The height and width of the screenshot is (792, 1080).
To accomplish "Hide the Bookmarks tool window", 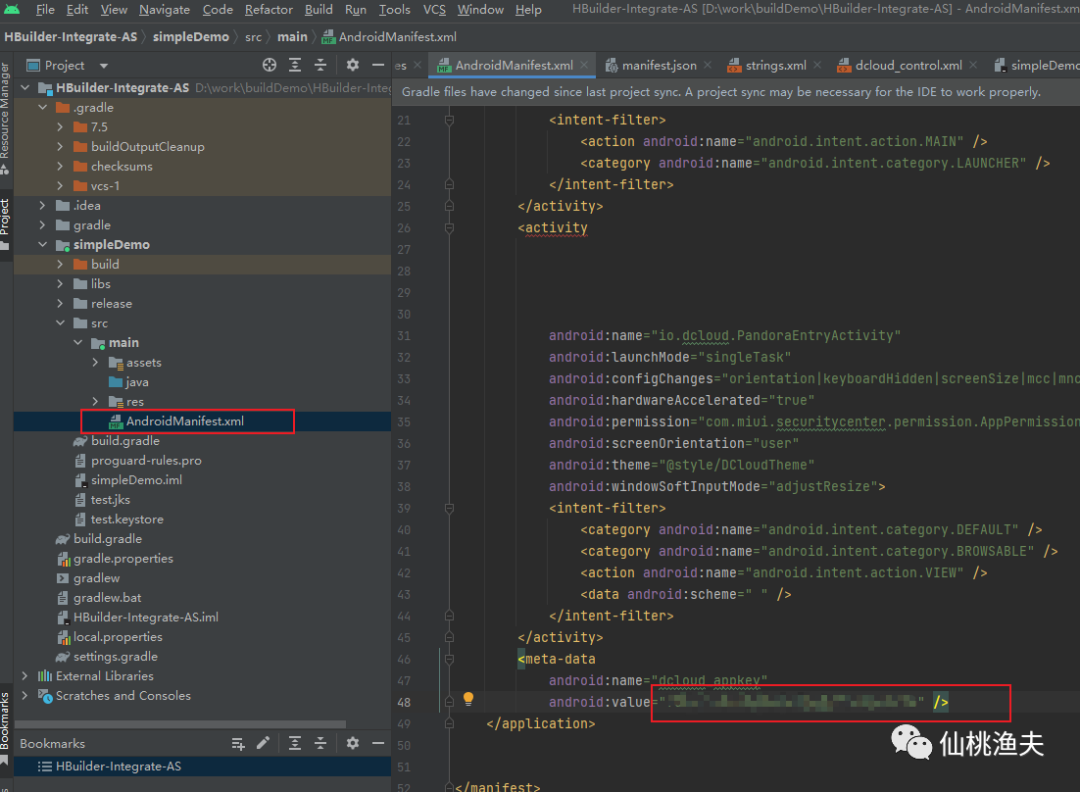I will pyautogui.click(x=378, y=742).
